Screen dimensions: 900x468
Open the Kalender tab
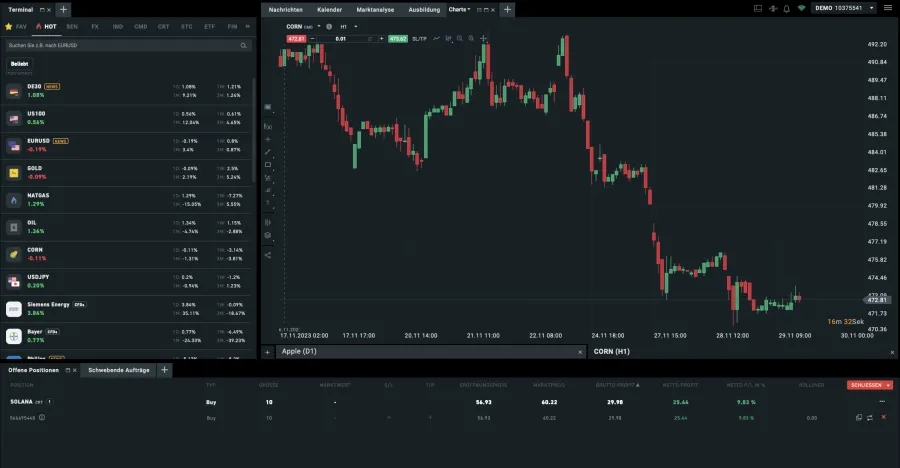tap(329, 10)
